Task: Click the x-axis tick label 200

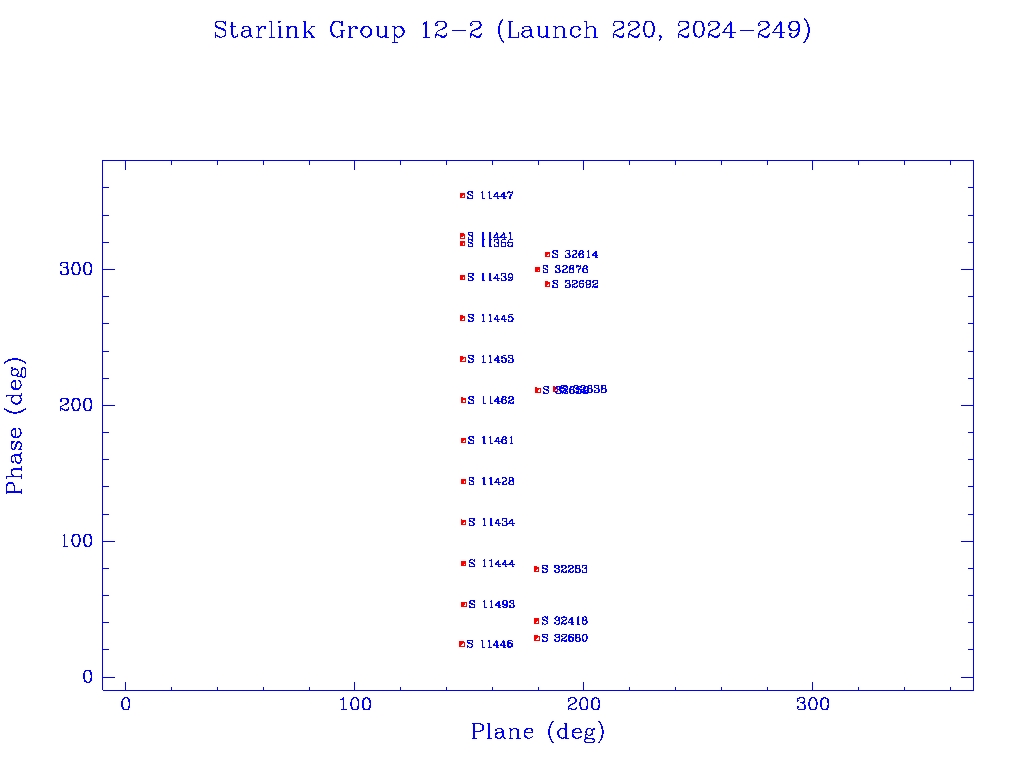Action: click(x=583, y=705)
